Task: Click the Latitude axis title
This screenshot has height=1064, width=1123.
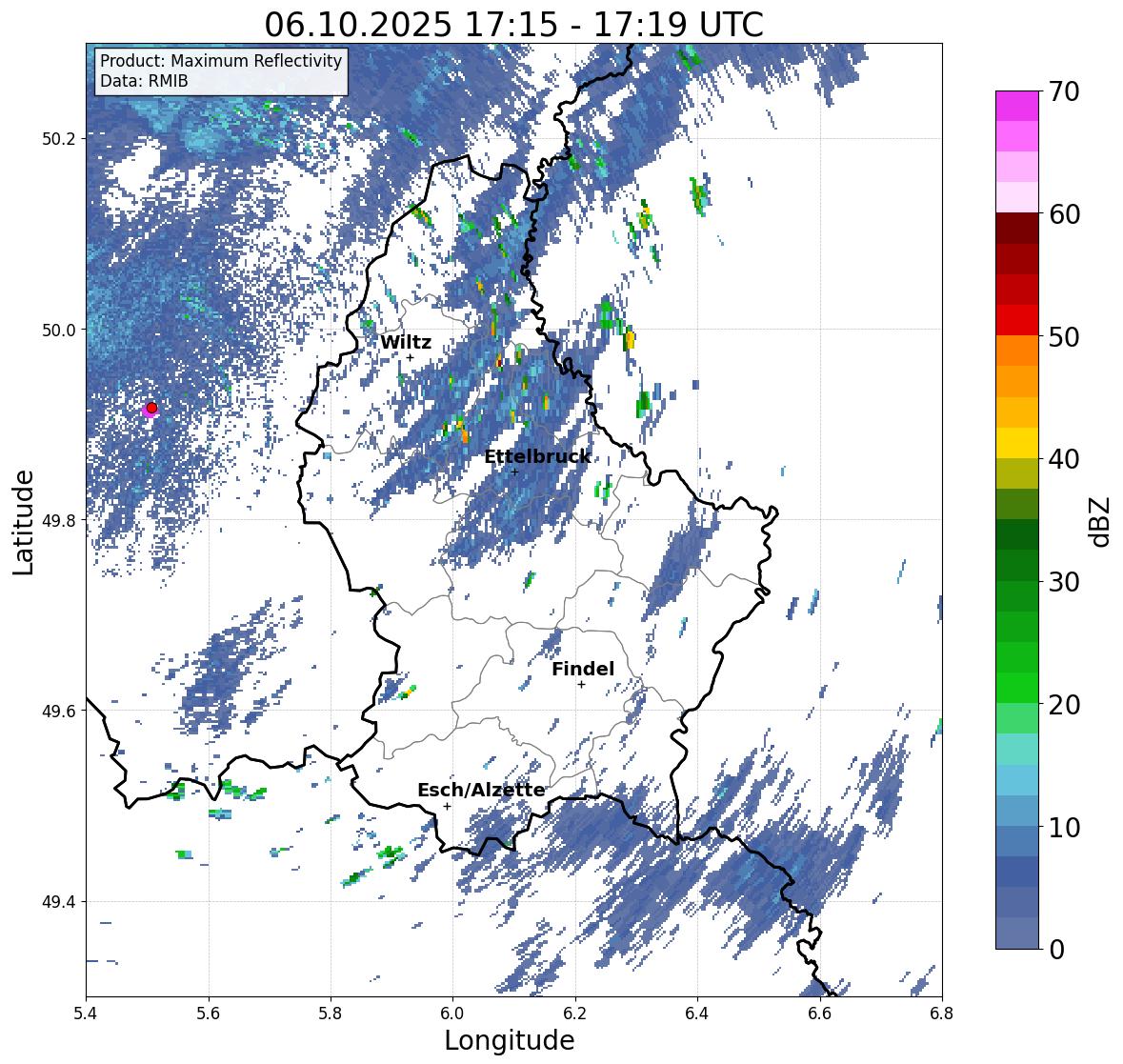Action: click(23, 522)
